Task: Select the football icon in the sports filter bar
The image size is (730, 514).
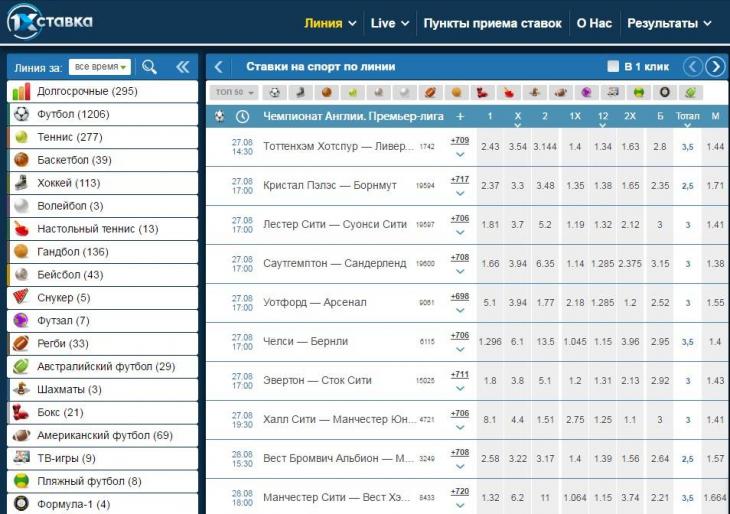Action: 274,92
